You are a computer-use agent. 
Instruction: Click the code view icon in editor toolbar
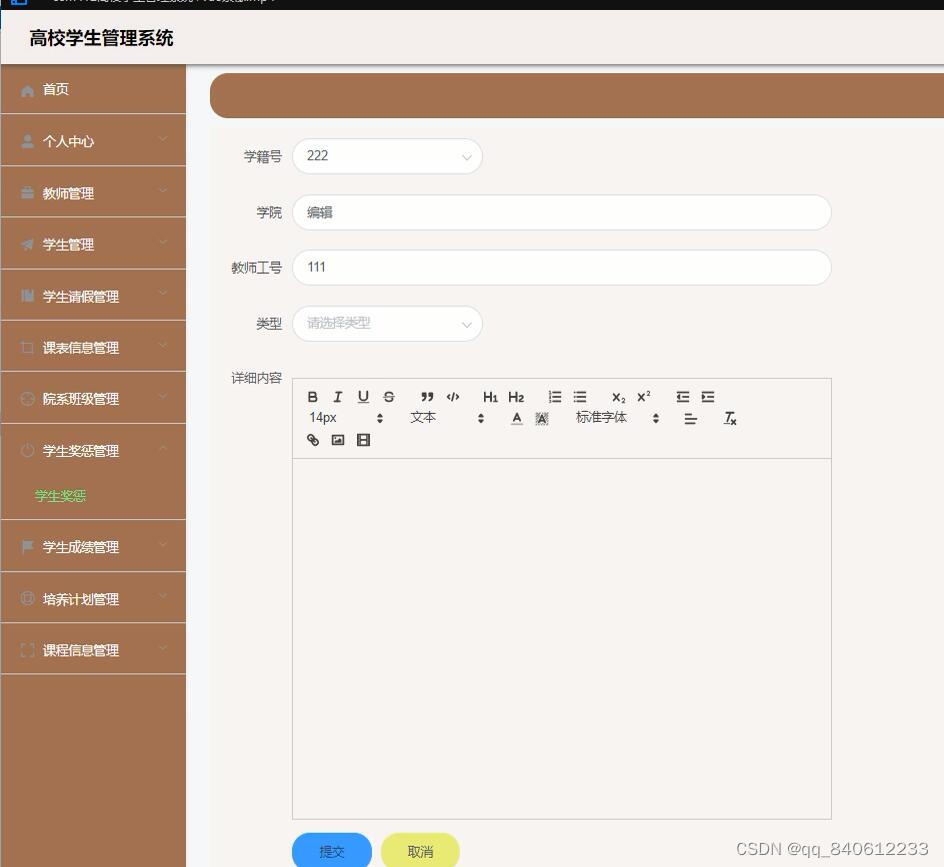(453, 396)
